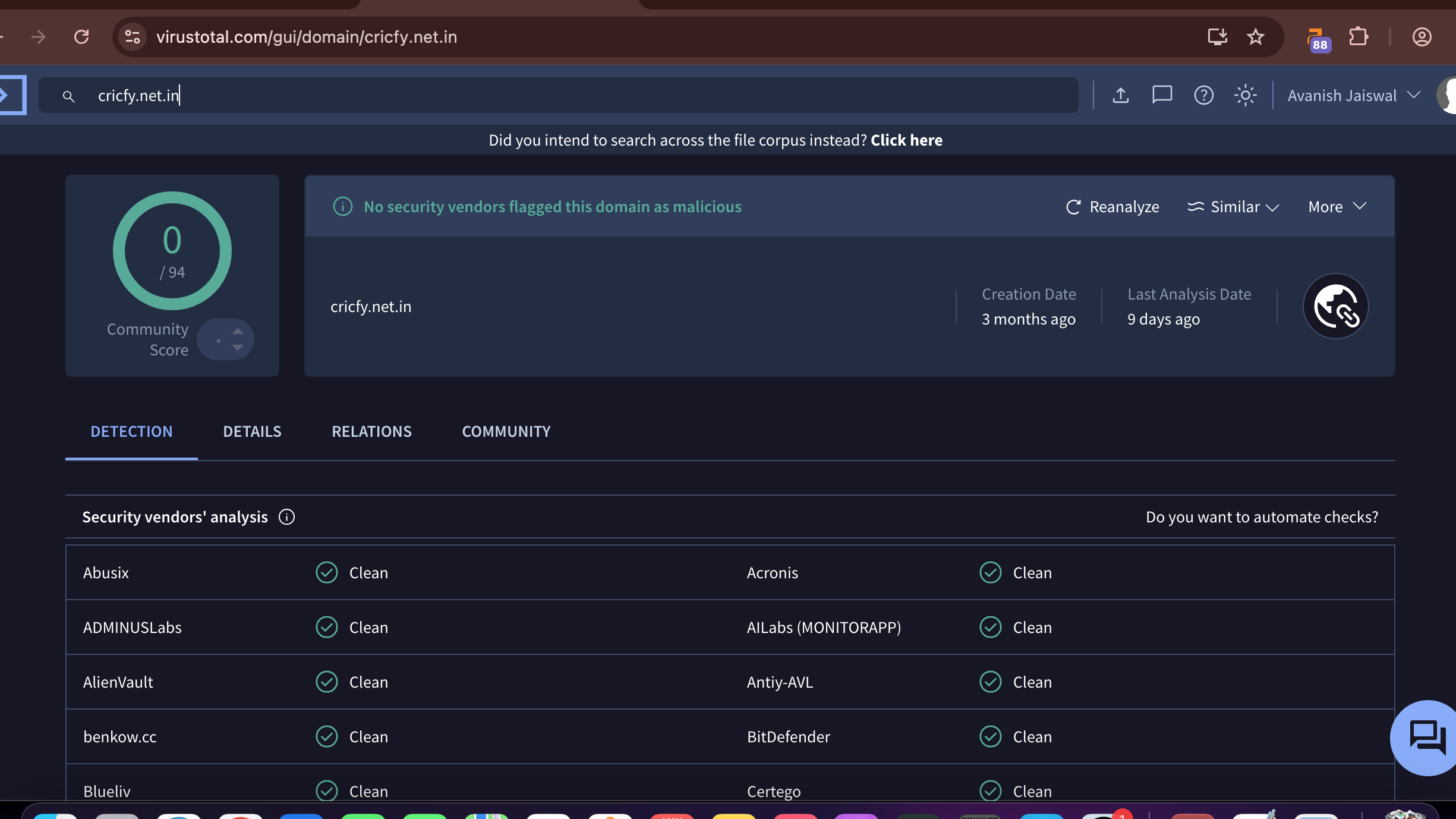Viewport: 1456px width, 819px height.
Task: Open site information icon in address bar
Action: [x=133, y=37]
